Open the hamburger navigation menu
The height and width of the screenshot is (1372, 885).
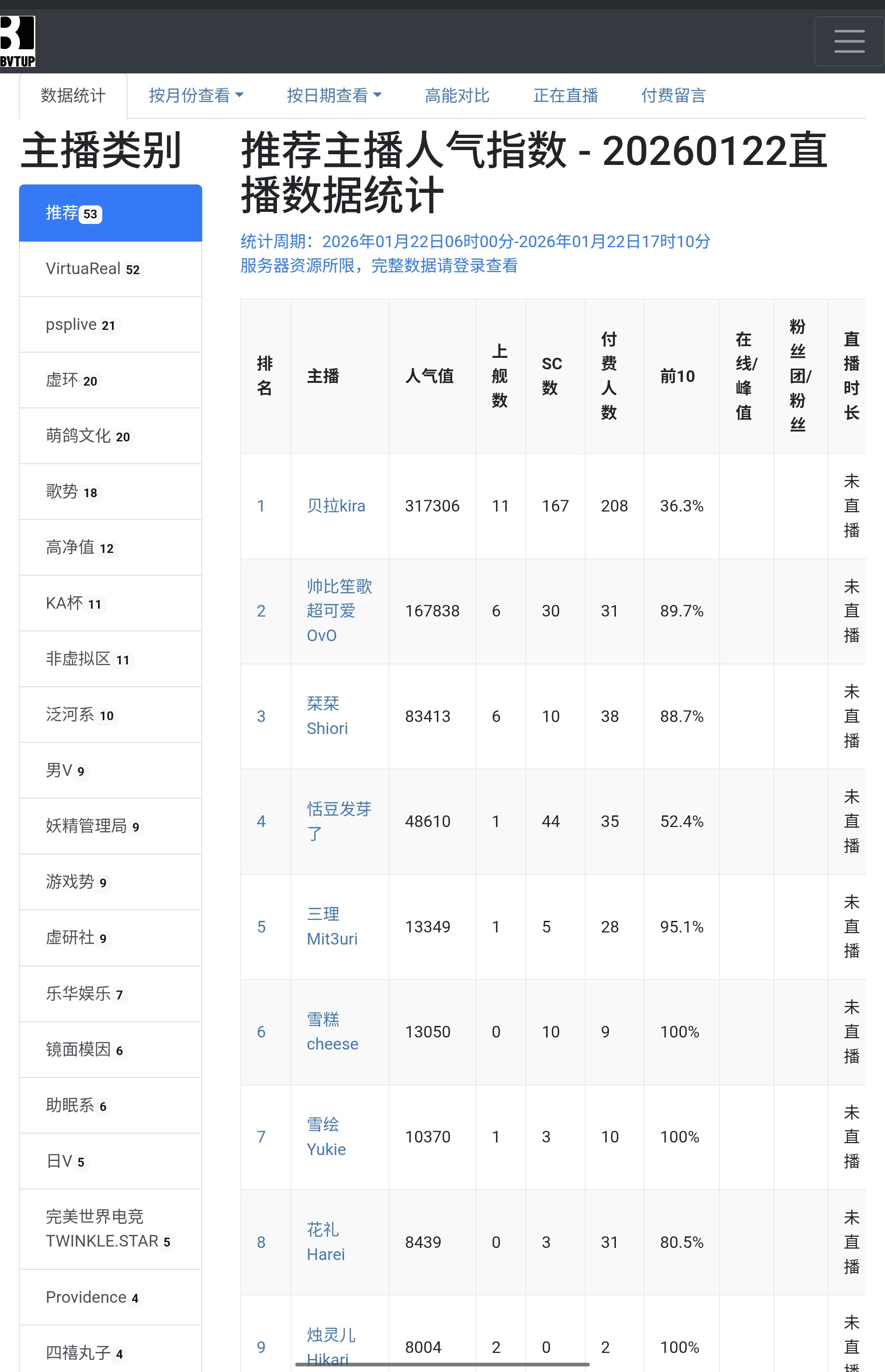click(849, 41)
